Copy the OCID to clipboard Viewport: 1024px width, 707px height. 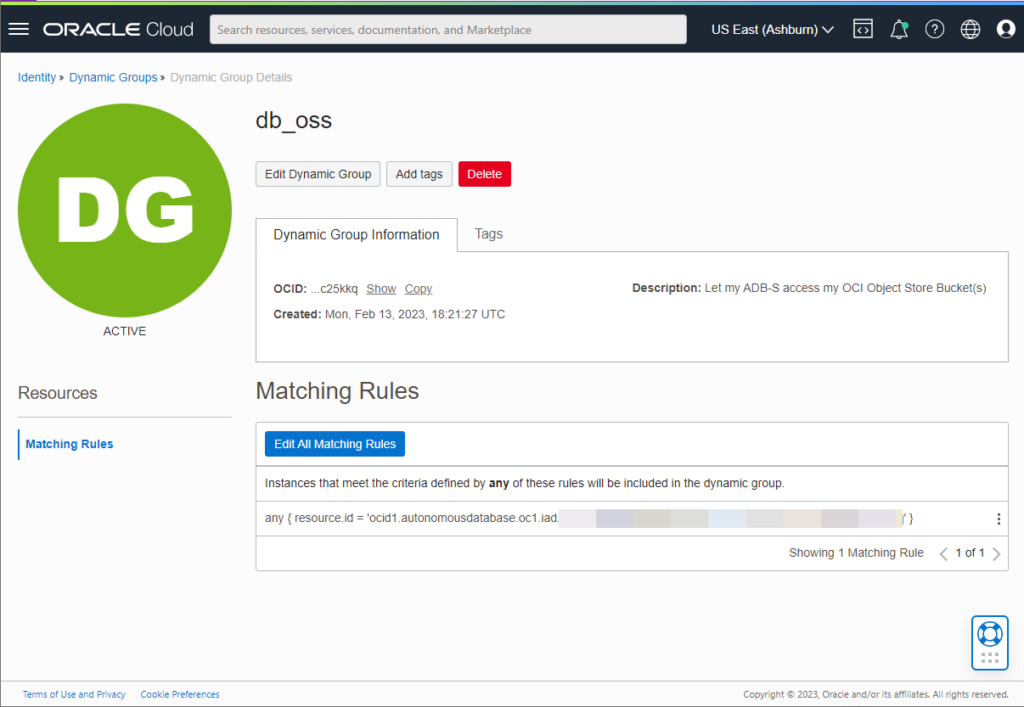point(419,289)
